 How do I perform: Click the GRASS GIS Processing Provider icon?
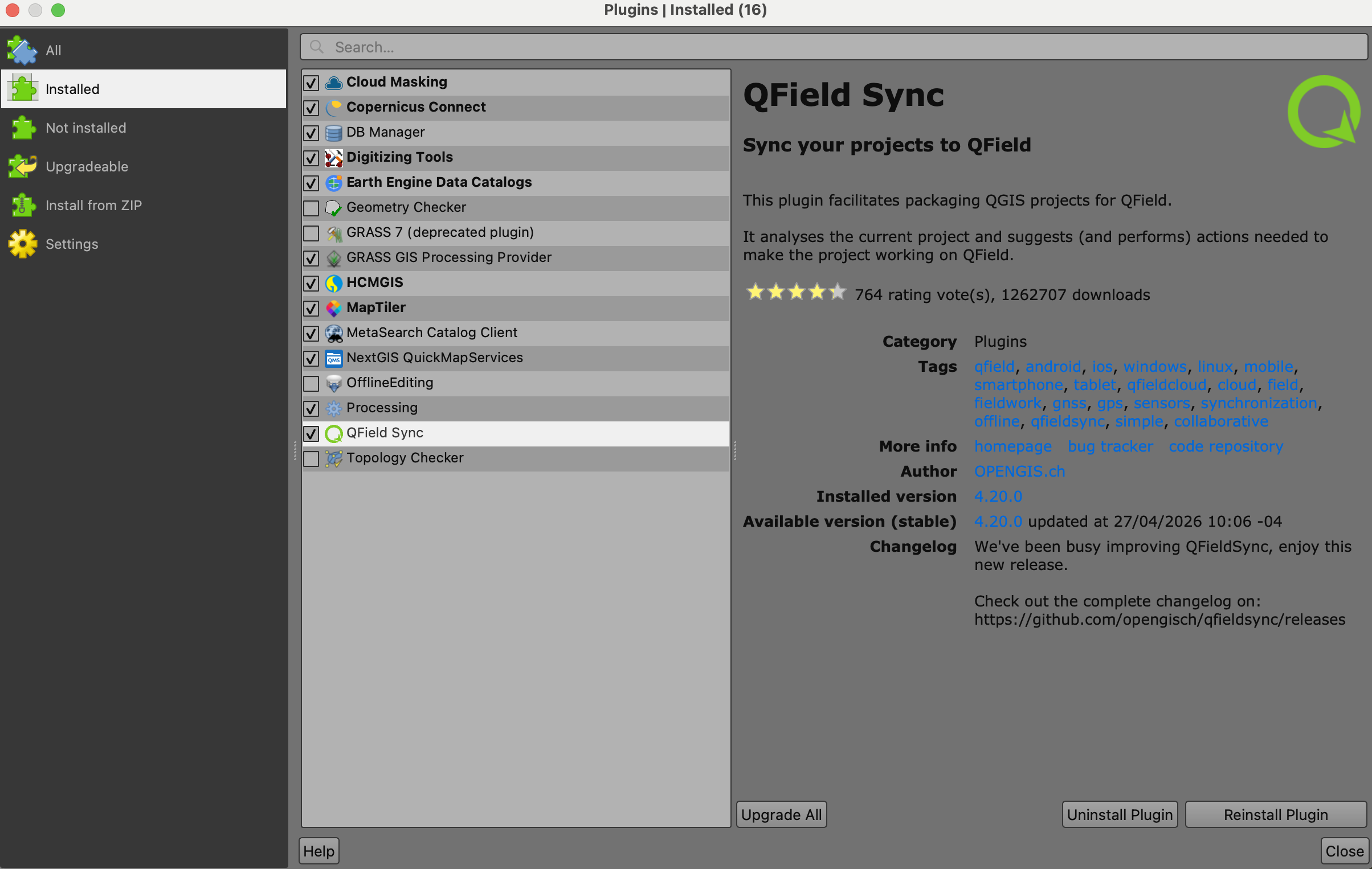coord(333,258)
